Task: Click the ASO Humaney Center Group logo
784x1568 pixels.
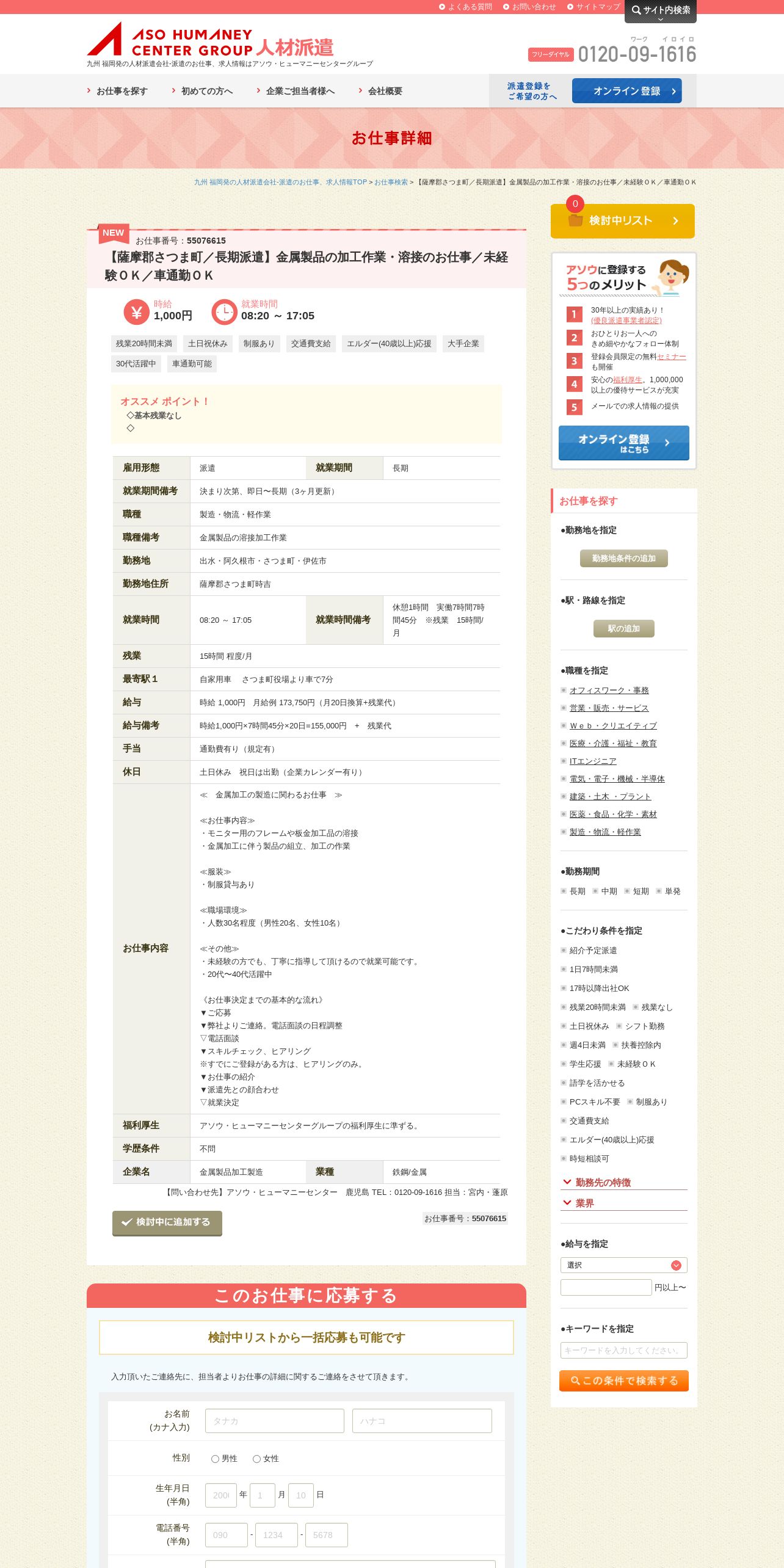Action: click(x=211, y=40)
